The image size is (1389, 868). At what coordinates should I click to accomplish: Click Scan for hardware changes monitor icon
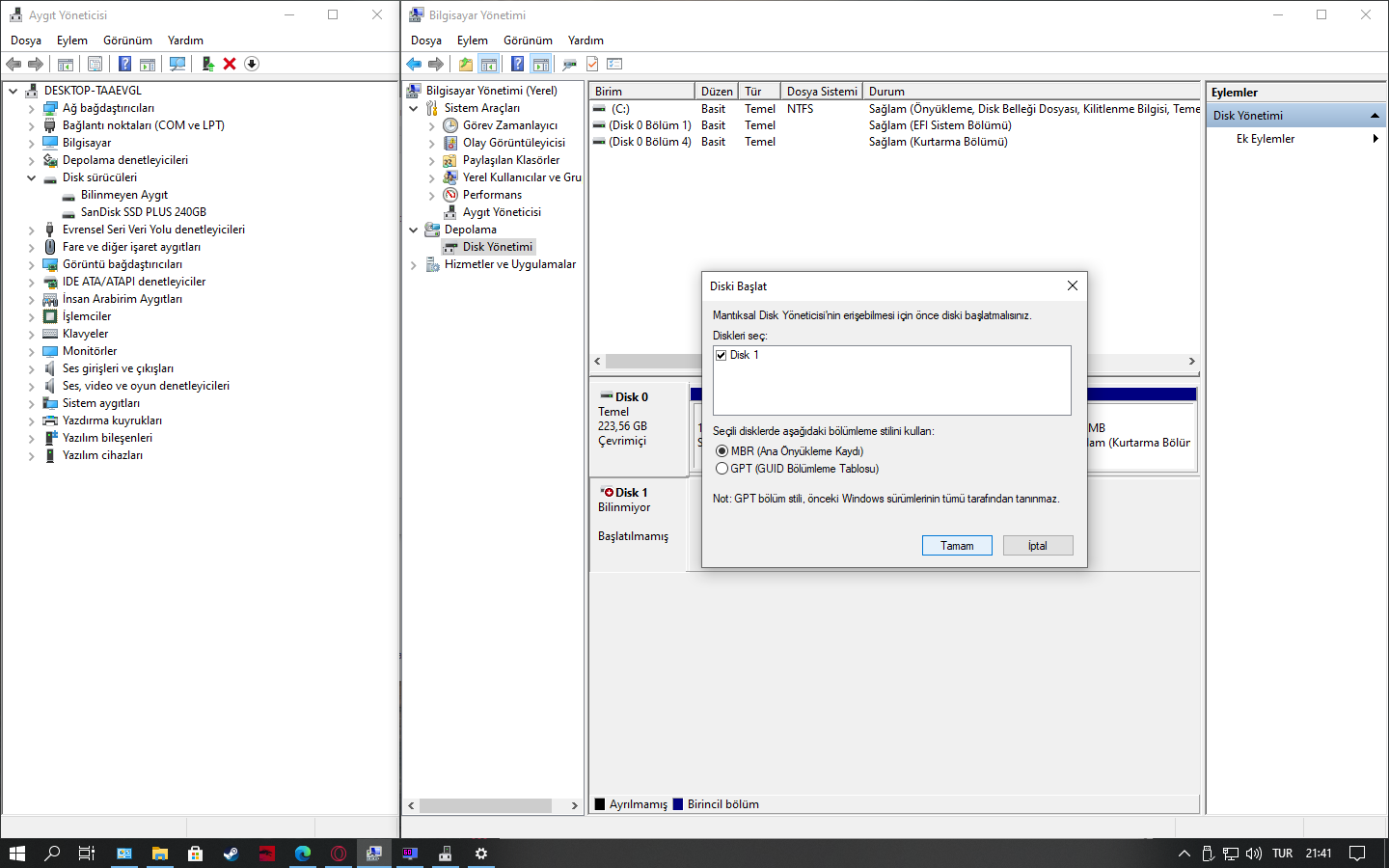pos(177,64)
